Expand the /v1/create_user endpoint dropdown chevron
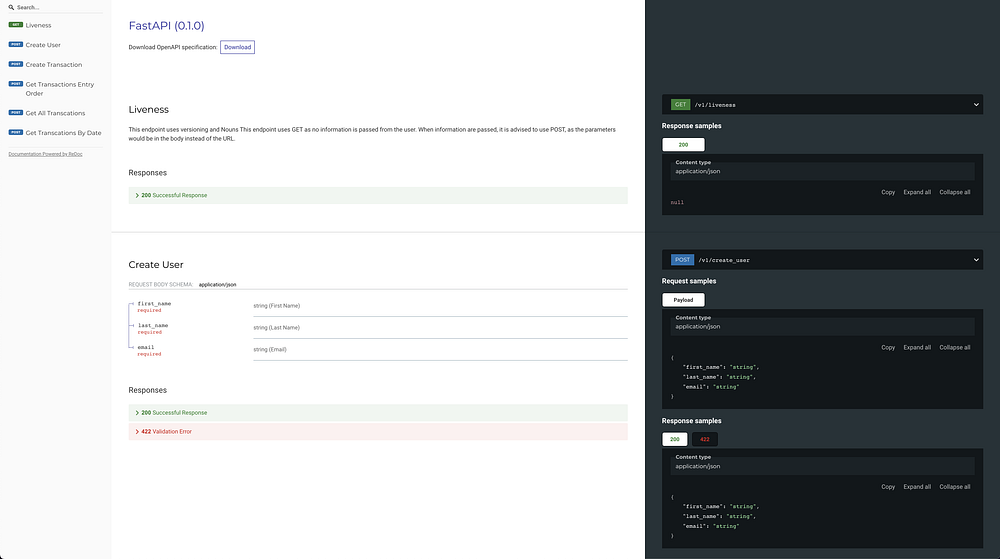Image resolution: width=1000 pixels, height=559 pixels. [976, 260]
